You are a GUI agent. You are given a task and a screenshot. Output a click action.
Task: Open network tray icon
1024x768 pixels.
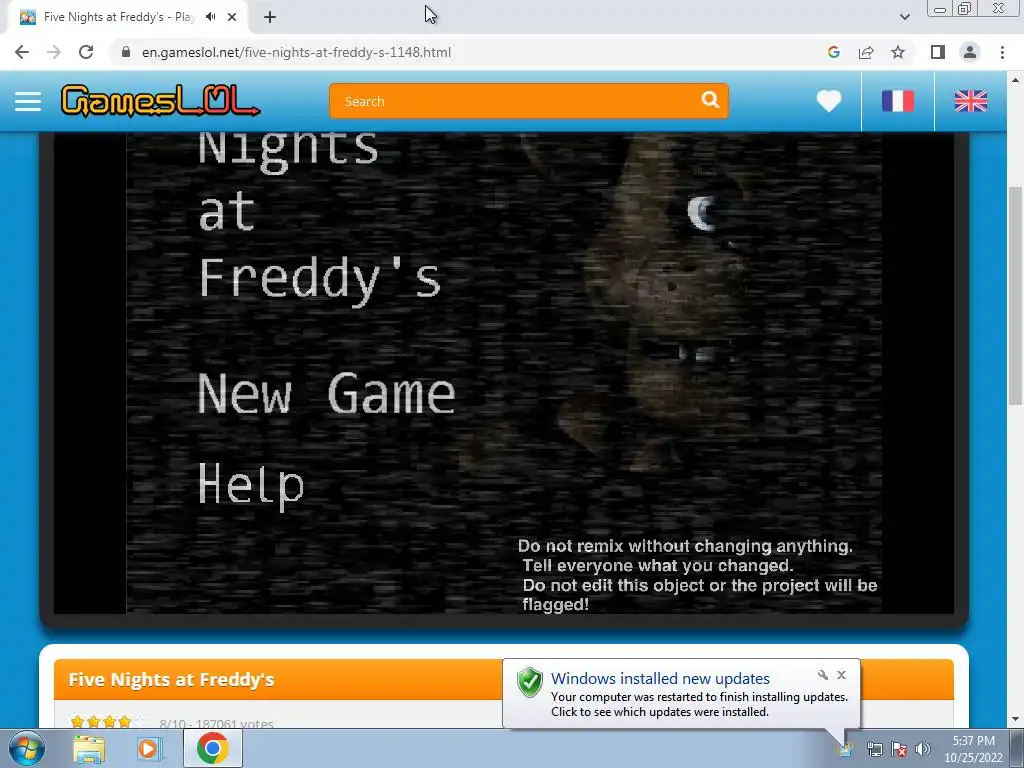click(874, 749)
